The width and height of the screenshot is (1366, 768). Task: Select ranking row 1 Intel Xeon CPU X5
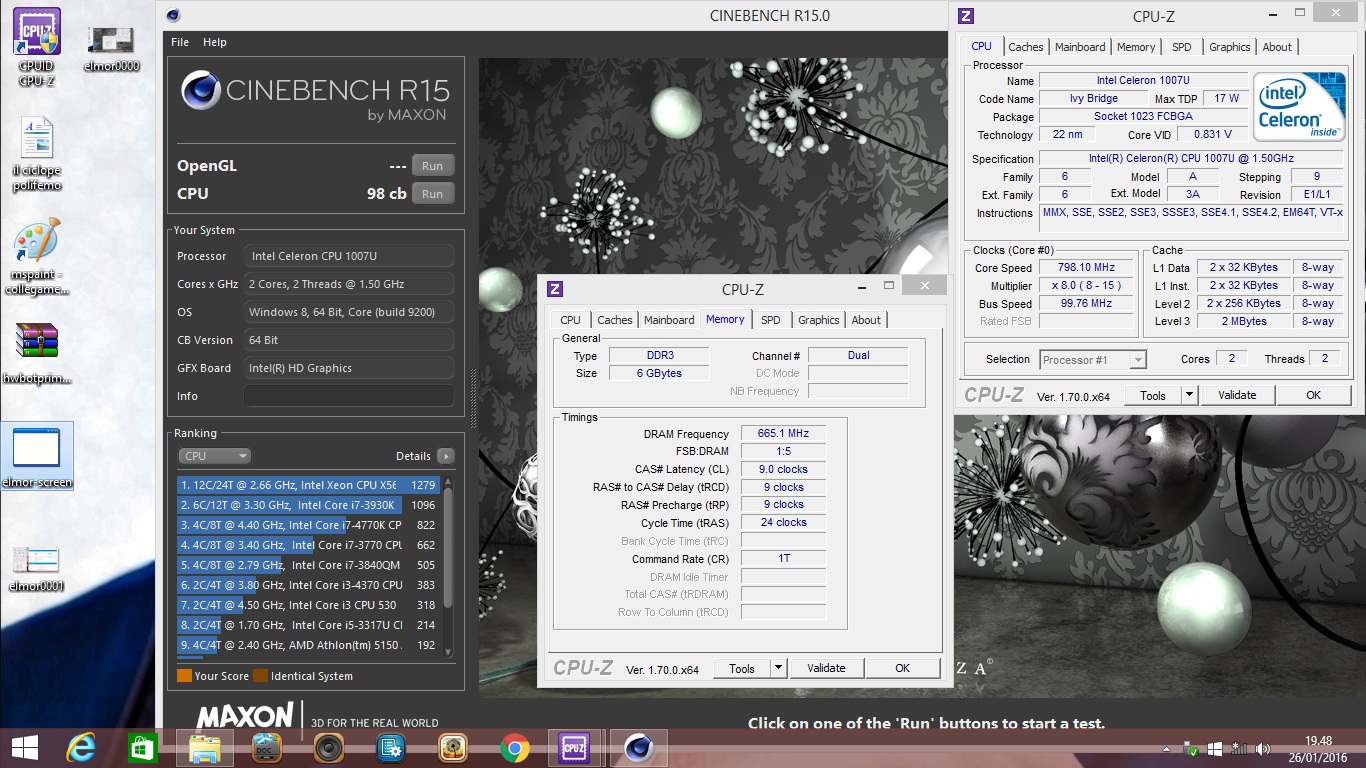[x=308, y=485]
